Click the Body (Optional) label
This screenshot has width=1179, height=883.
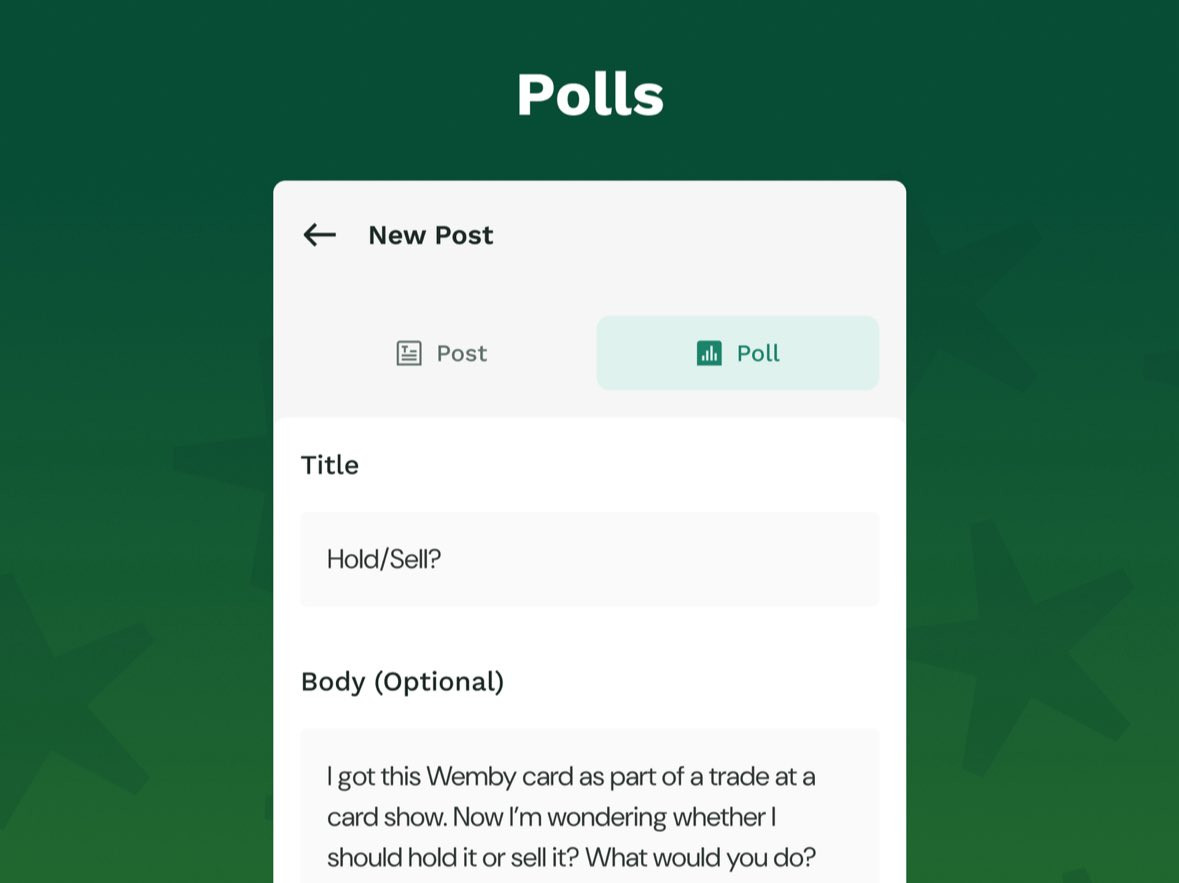(402, 682)
